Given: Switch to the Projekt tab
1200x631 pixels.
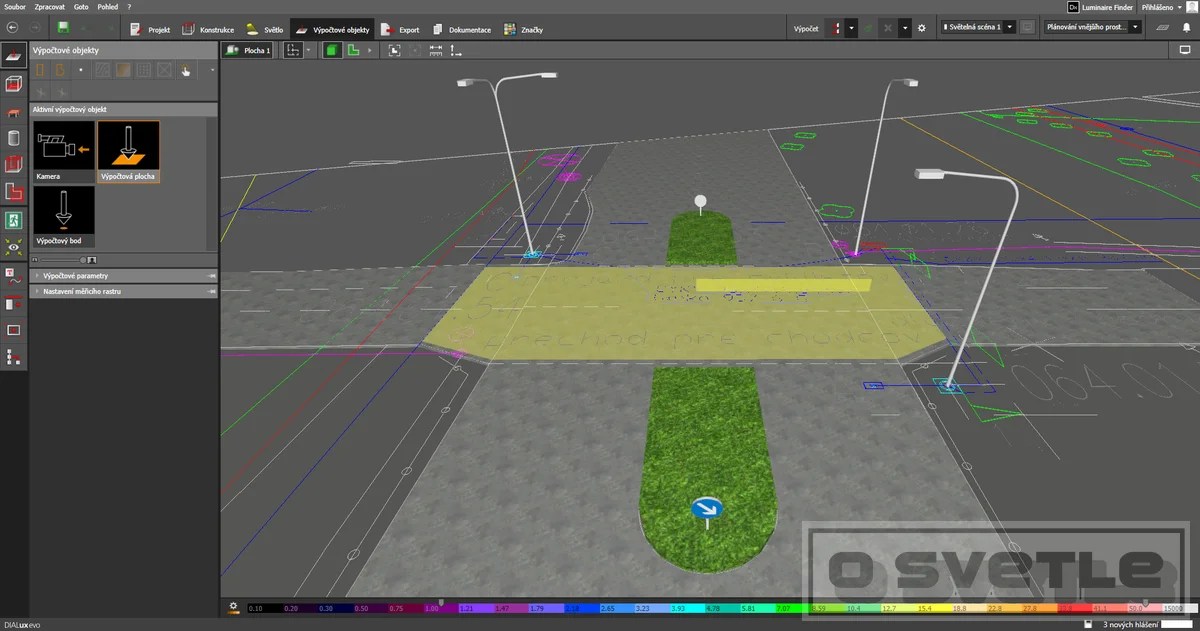Looking at the screenshot, I should tap(150, 29).
